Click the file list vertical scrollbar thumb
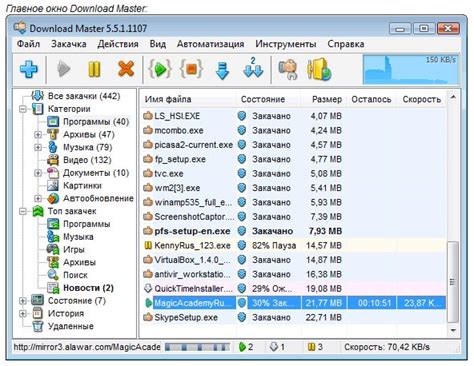 click(x=453, y=282)
